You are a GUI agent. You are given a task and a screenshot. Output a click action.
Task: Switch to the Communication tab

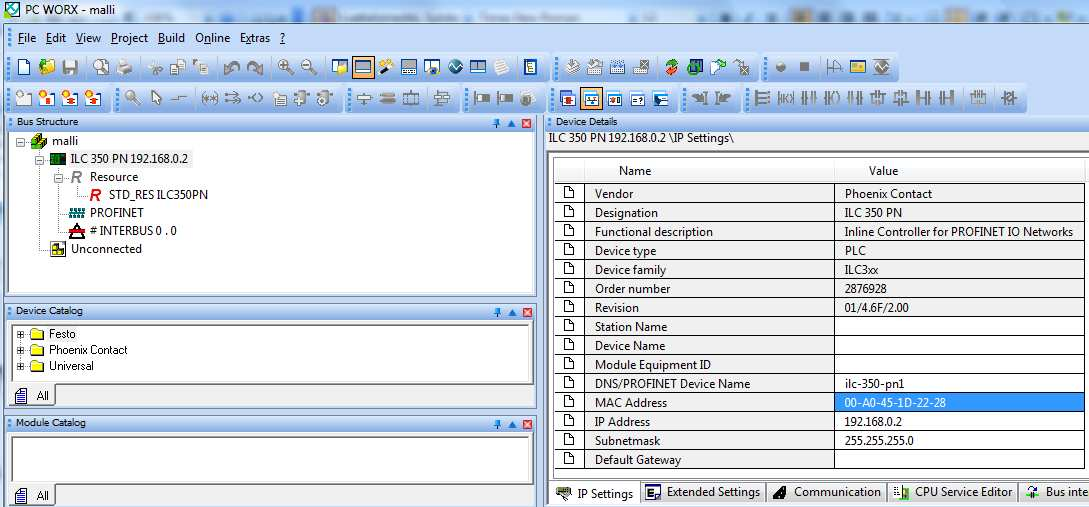tap(828, 492)
